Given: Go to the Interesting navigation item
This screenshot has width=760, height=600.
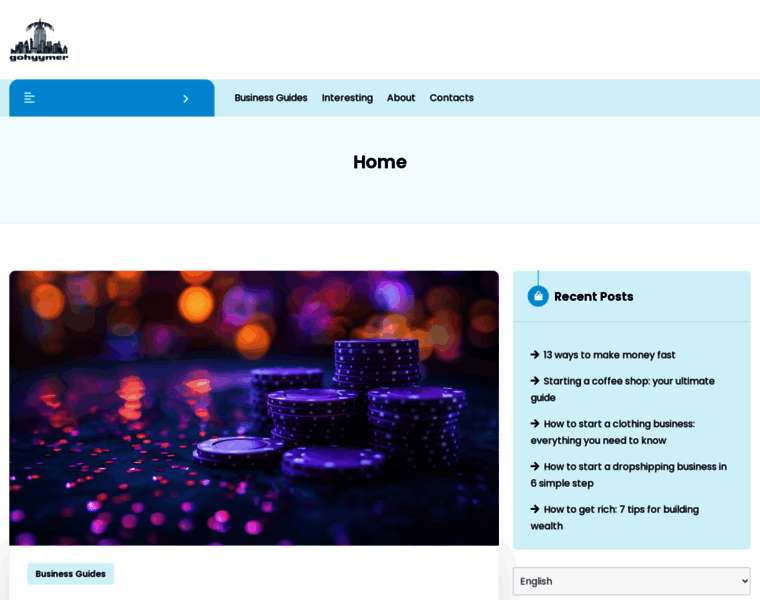Looking at the screenshot, I should coord(347,98).
